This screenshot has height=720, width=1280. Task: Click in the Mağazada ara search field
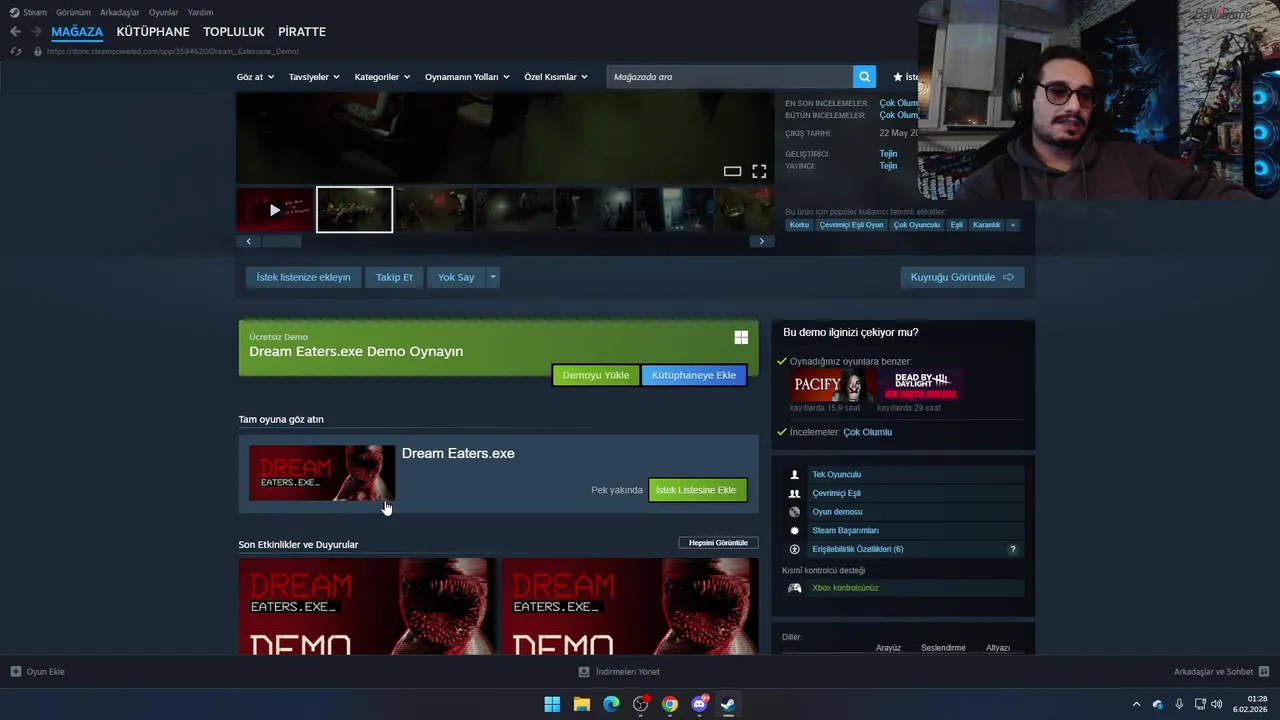pos(729,77)
